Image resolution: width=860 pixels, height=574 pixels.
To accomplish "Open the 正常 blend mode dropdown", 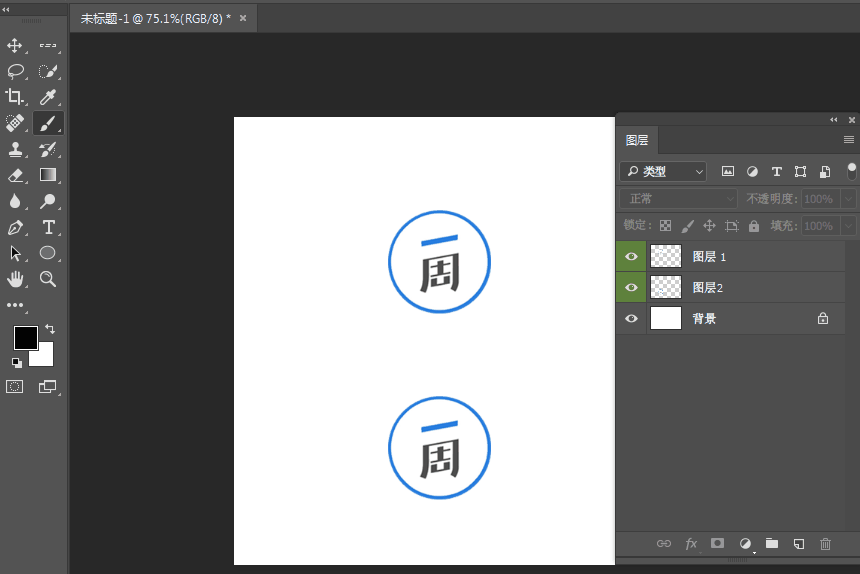I will [678, 198].
